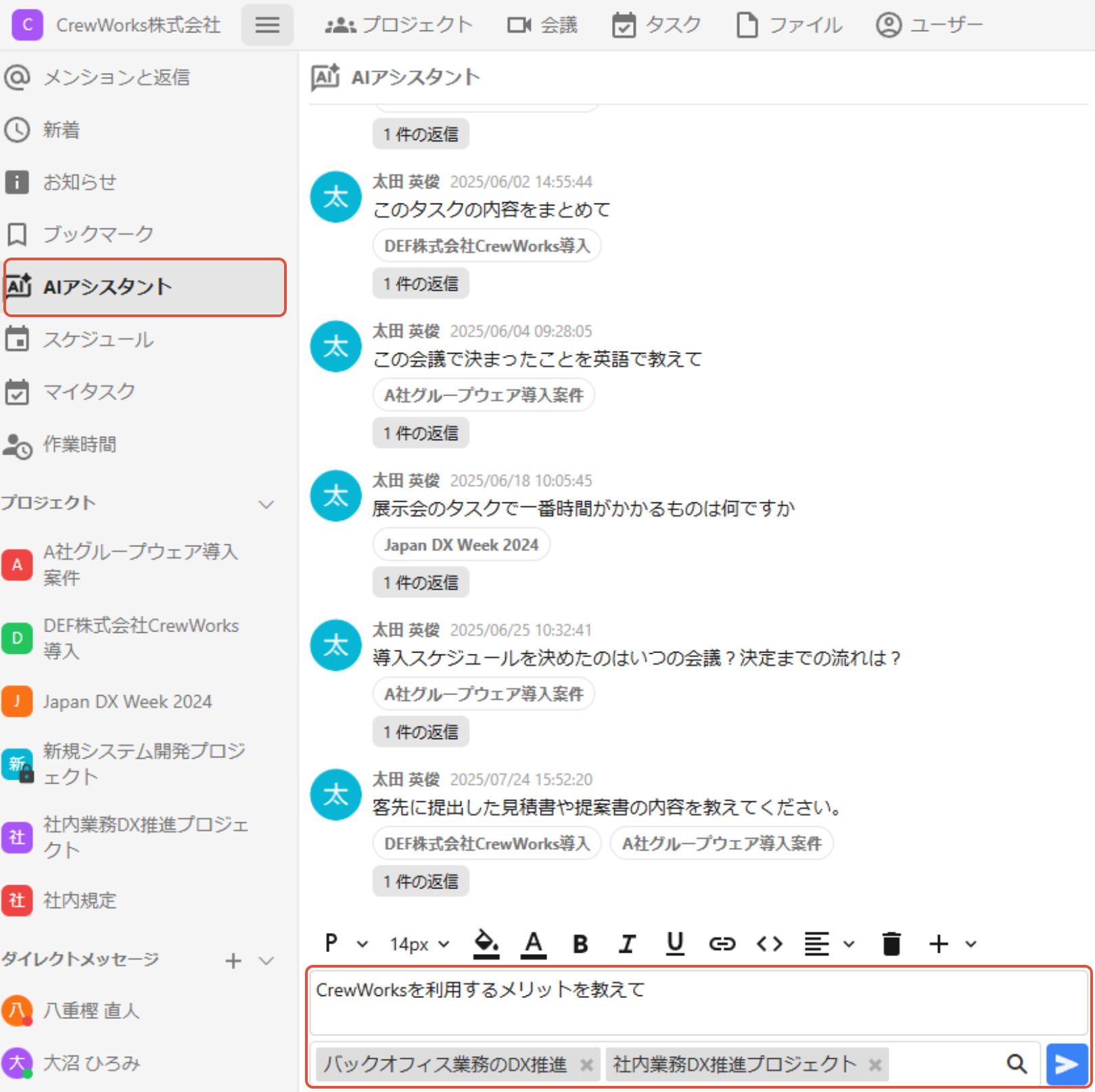The image size is (1095, 1092).
Task: Remove 社内業務DX推進プロジェクト tag
Action: click(x=875, y=1064)
